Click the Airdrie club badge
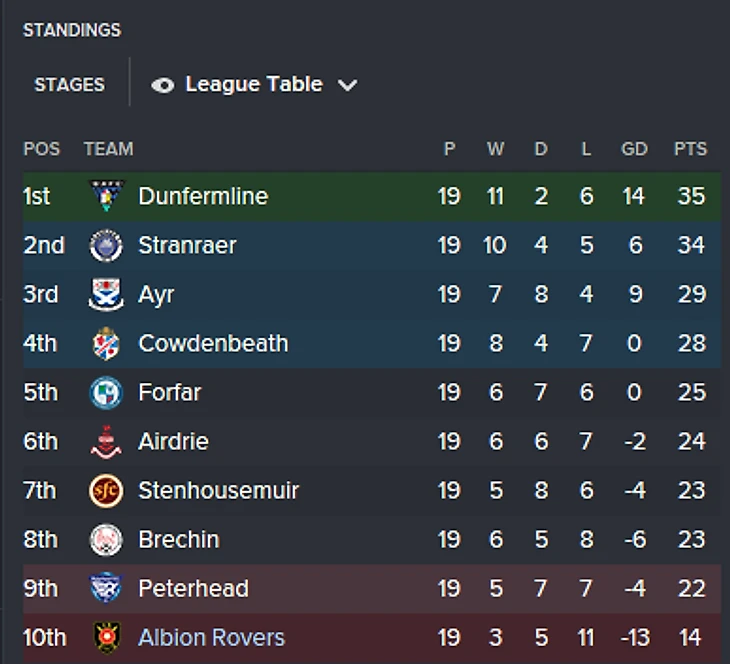Screen dimensions: 730x664 point(106,441)
